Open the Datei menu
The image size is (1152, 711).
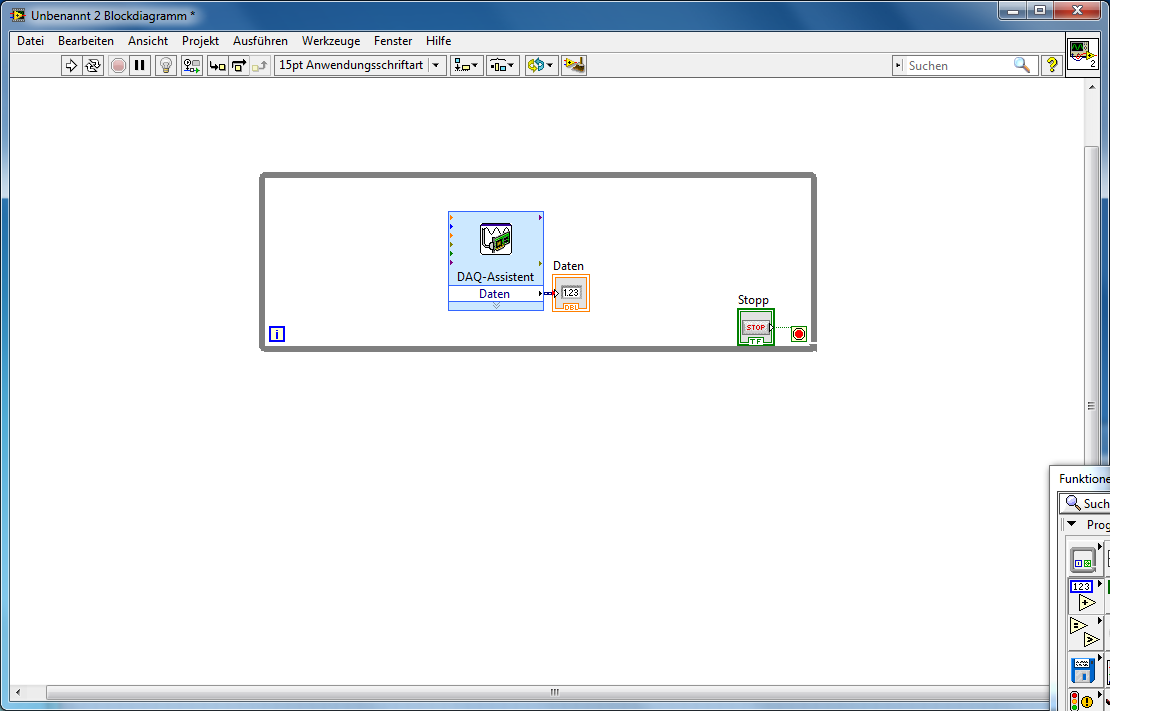point(30,41)
